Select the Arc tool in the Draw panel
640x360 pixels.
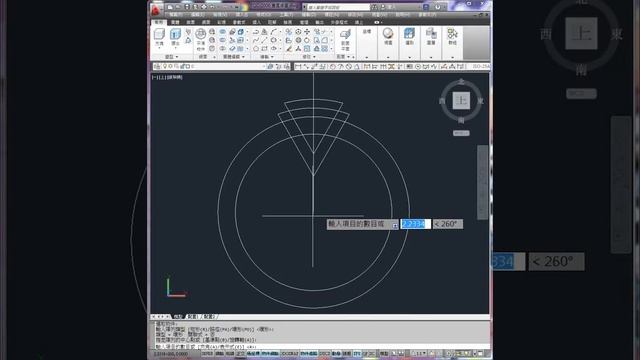pos(273,32)
